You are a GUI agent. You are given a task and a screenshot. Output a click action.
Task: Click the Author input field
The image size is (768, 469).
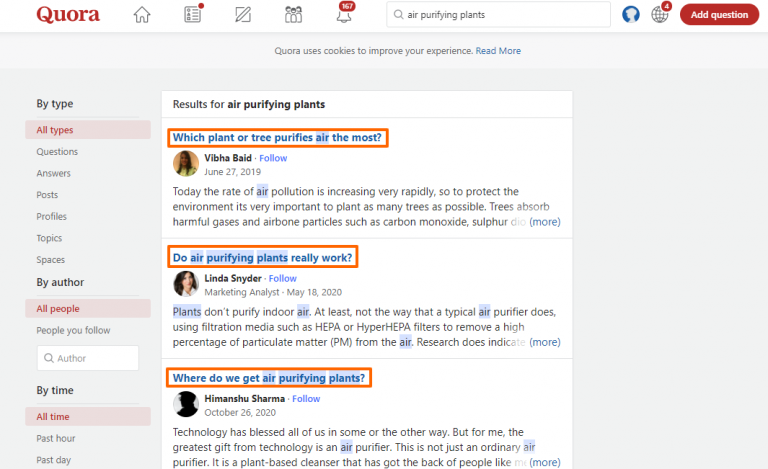(x=88, y=358)
